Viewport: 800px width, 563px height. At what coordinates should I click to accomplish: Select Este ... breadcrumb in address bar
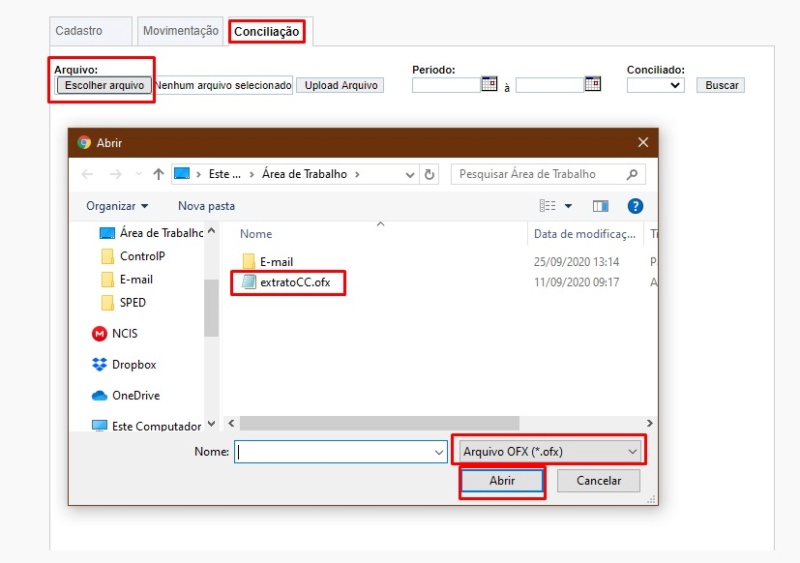pos(224,174)
